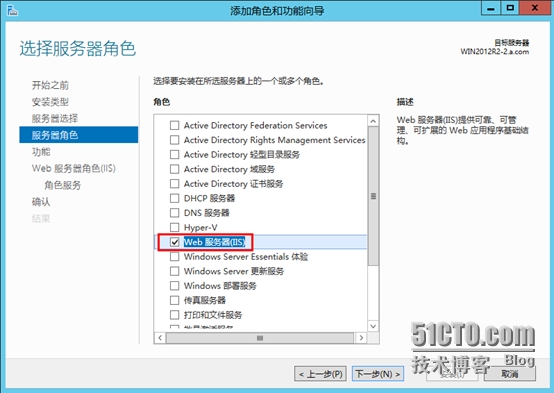This screenshot has width=554, height=393.
Task: Select DNS 服务器 role checkbox
Action: 175,213
